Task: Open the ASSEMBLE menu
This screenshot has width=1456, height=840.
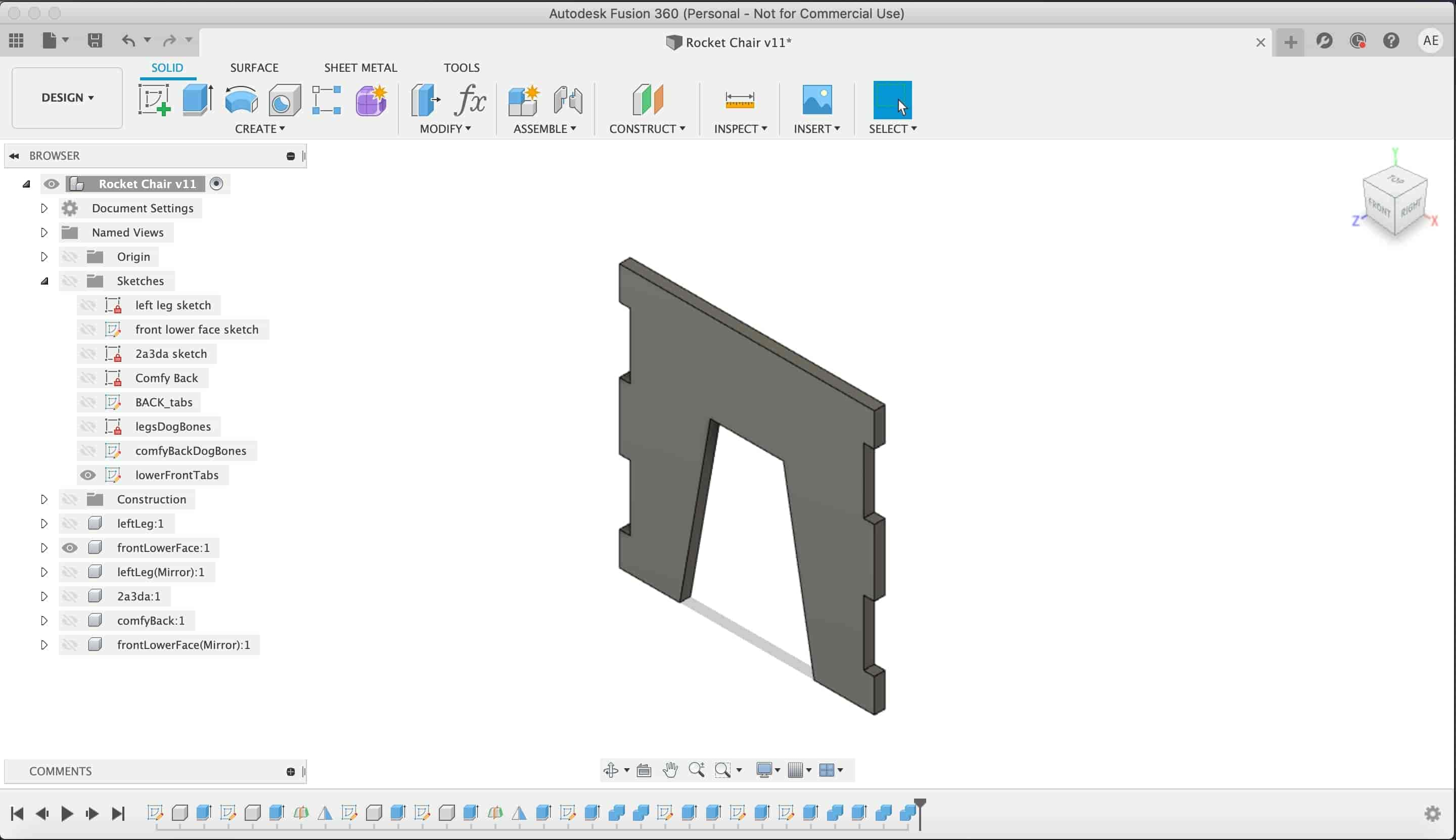Action: coord(545,129)
